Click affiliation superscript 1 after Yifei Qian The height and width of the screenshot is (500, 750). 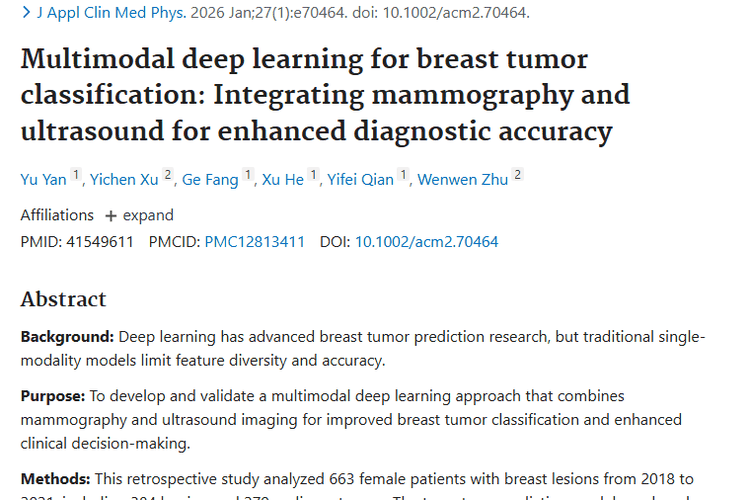tap(404, 175)
